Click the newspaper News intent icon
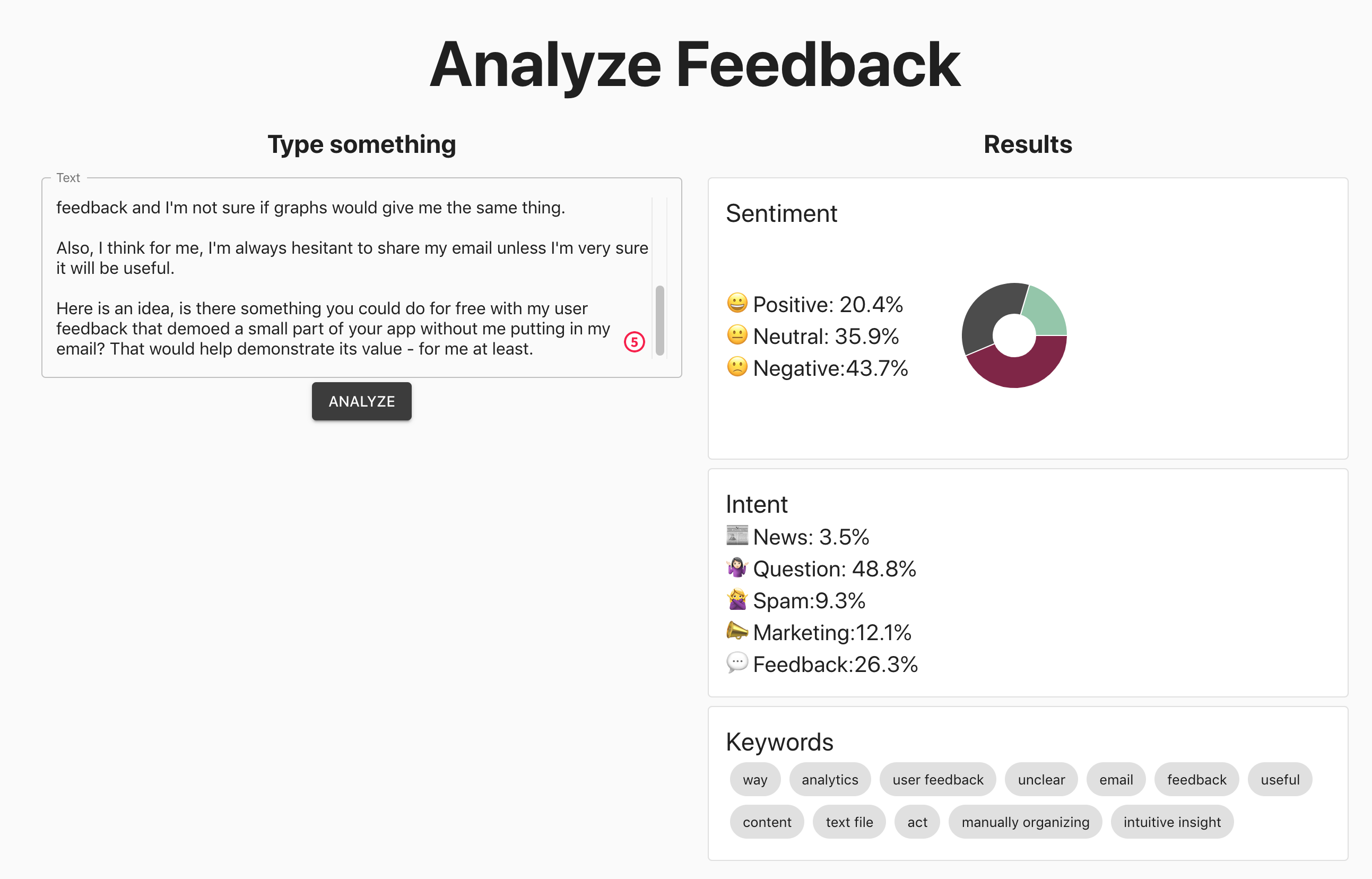Image resolution: width=1372 pixels, height=879 pixels. tap(736, 536)
